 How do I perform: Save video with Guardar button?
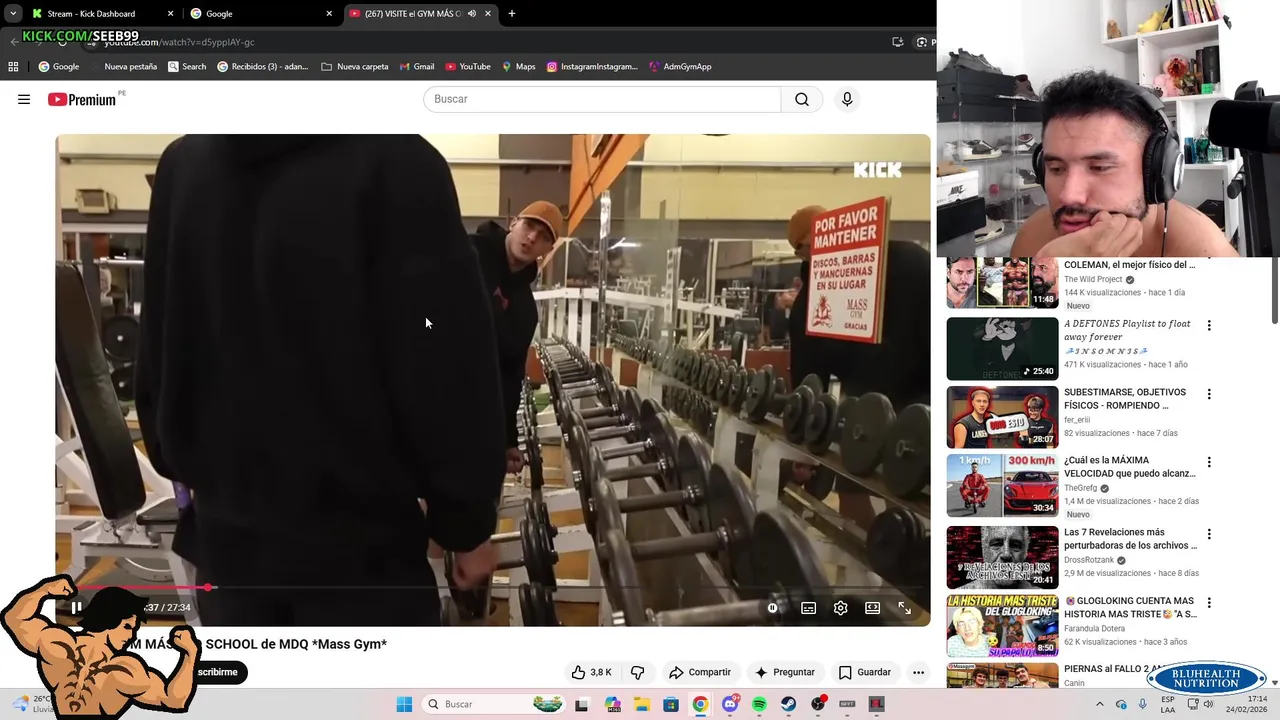[x=865, y=672]
